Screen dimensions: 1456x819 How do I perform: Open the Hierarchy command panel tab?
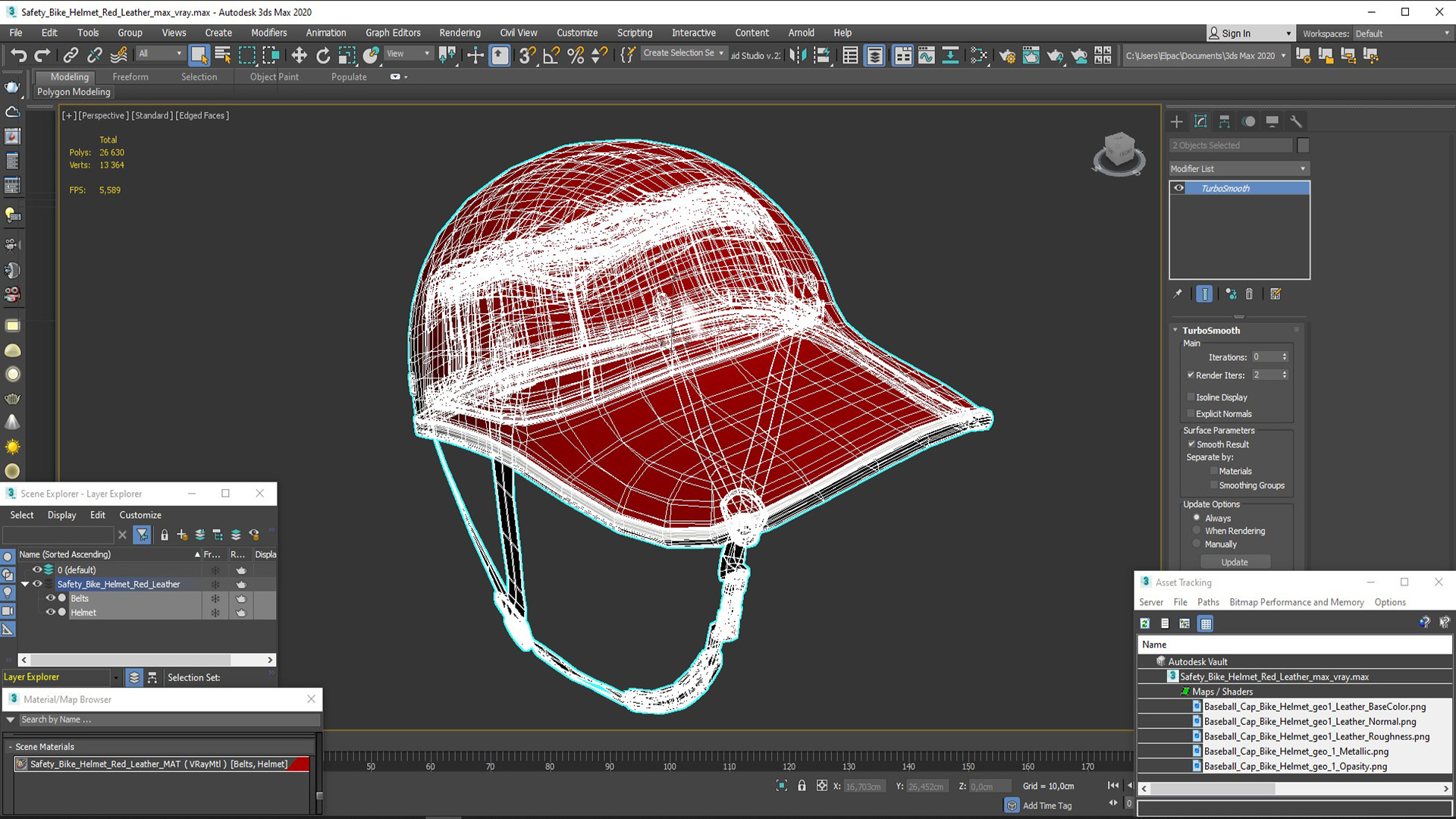point(1225,121)
